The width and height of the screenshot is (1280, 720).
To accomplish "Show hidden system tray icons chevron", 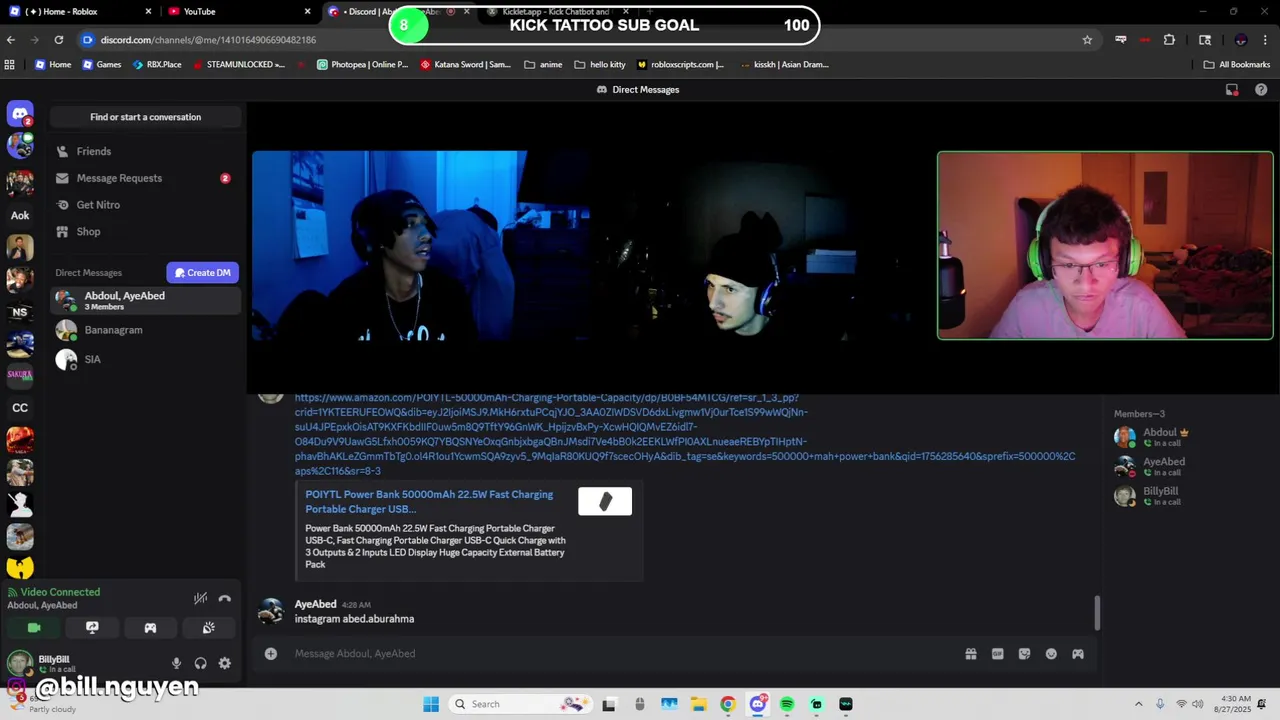I will tap(1138, 704).
